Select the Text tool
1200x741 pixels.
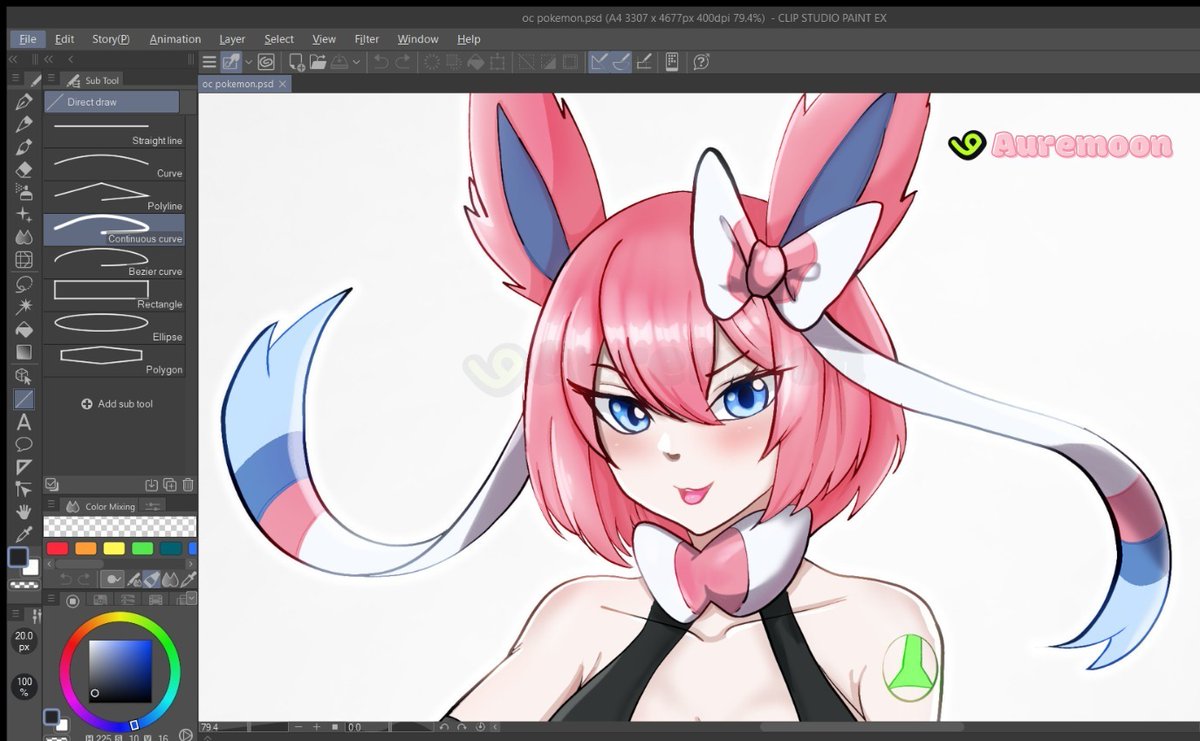(24, 422)
